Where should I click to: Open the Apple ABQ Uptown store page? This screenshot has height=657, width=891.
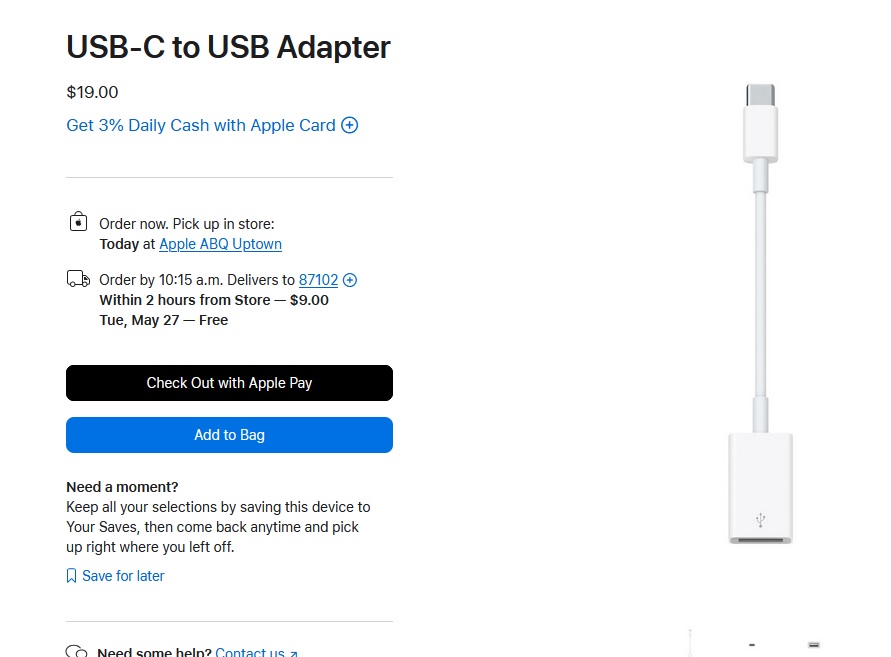pyautogui.click(x=220, y=244)
